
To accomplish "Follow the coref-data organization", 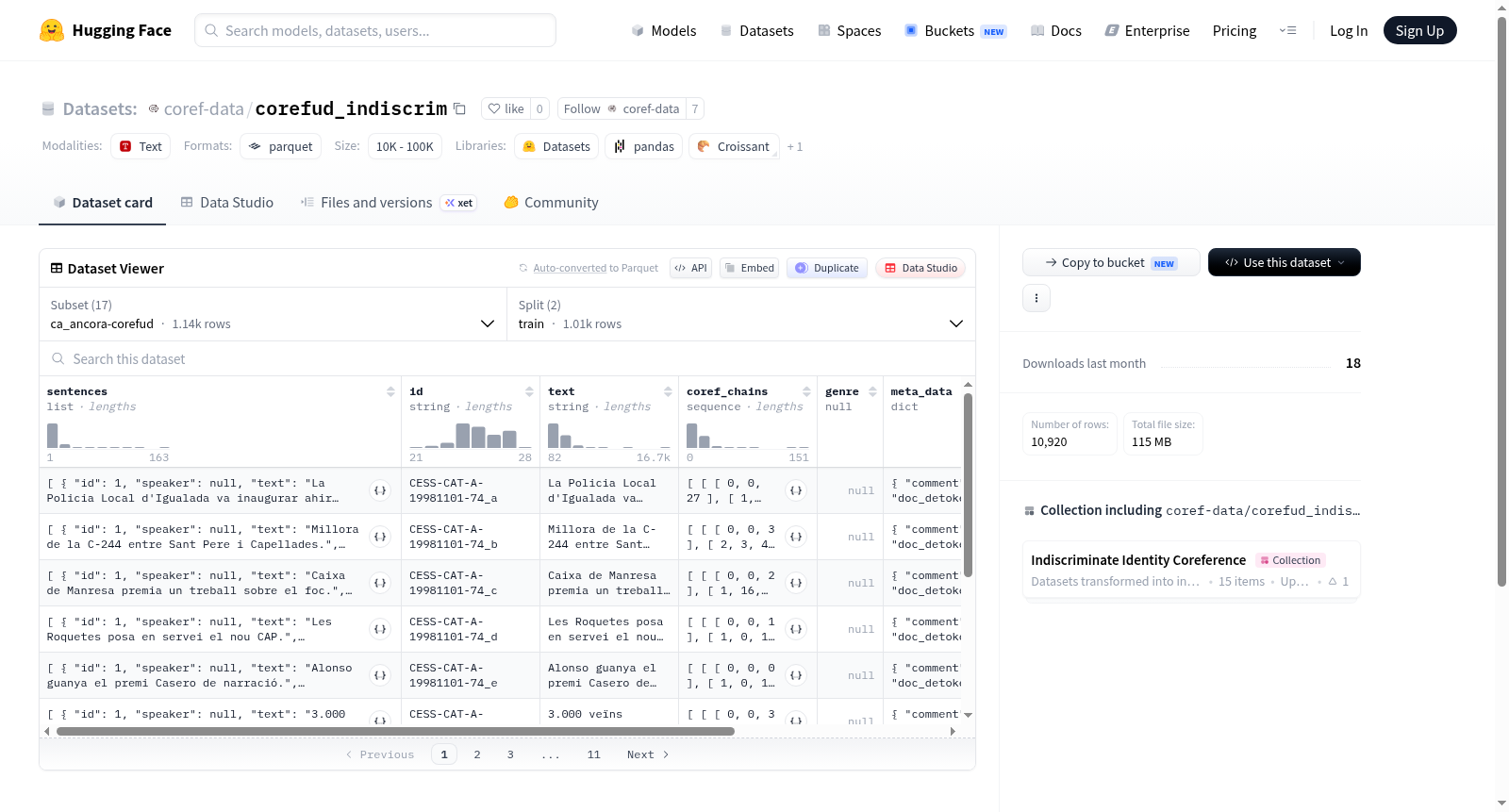I will coord(622,108).
